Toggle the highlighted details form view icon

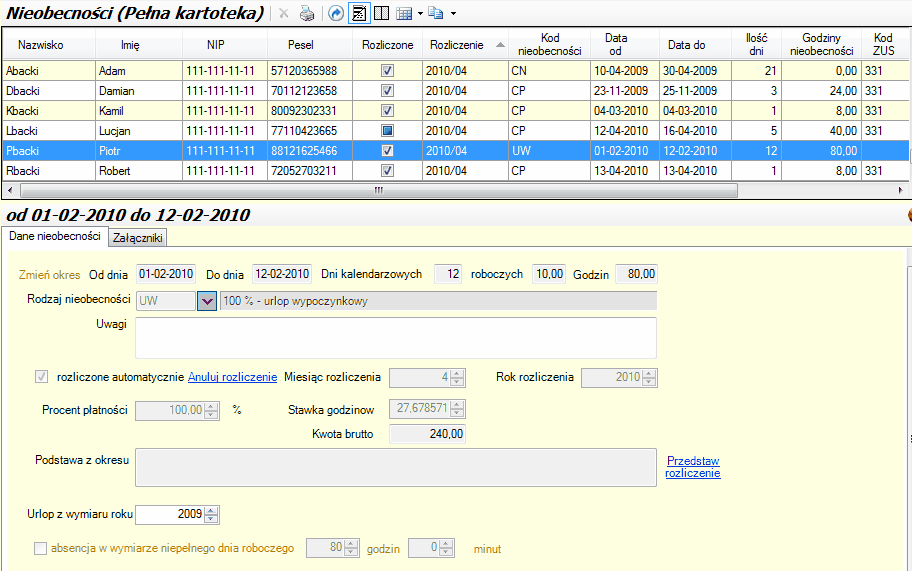tap(359, 14)
